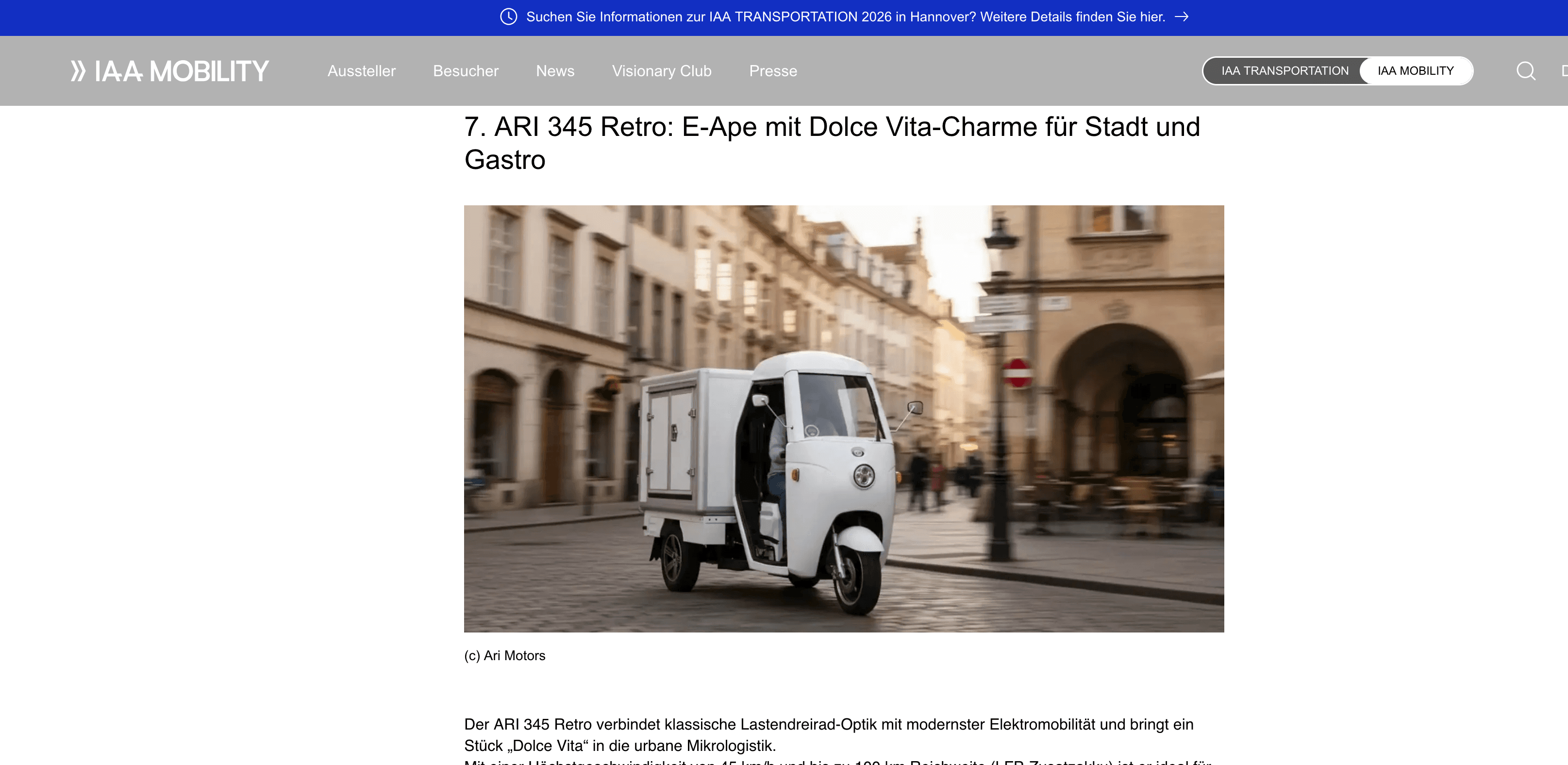Click the clock symbol before the announcement text
This screenshot has width=1568, height=765.
(x=508, y=17)
